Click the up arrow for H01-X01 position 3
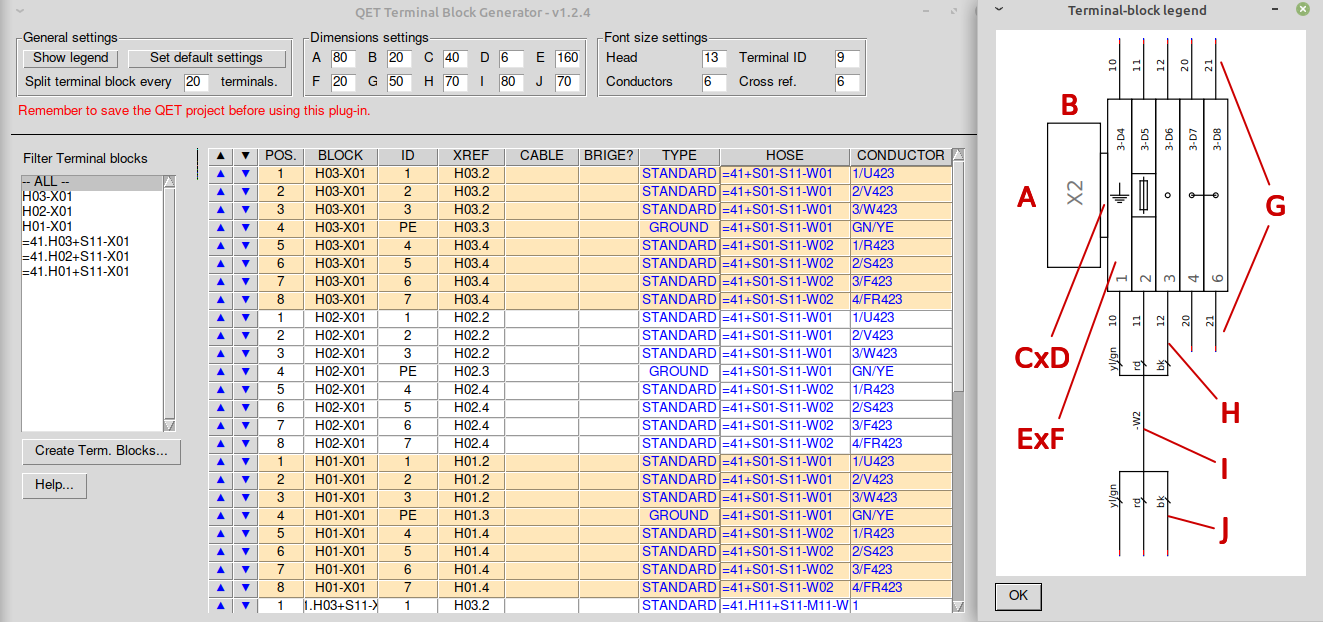 [221, 498]
